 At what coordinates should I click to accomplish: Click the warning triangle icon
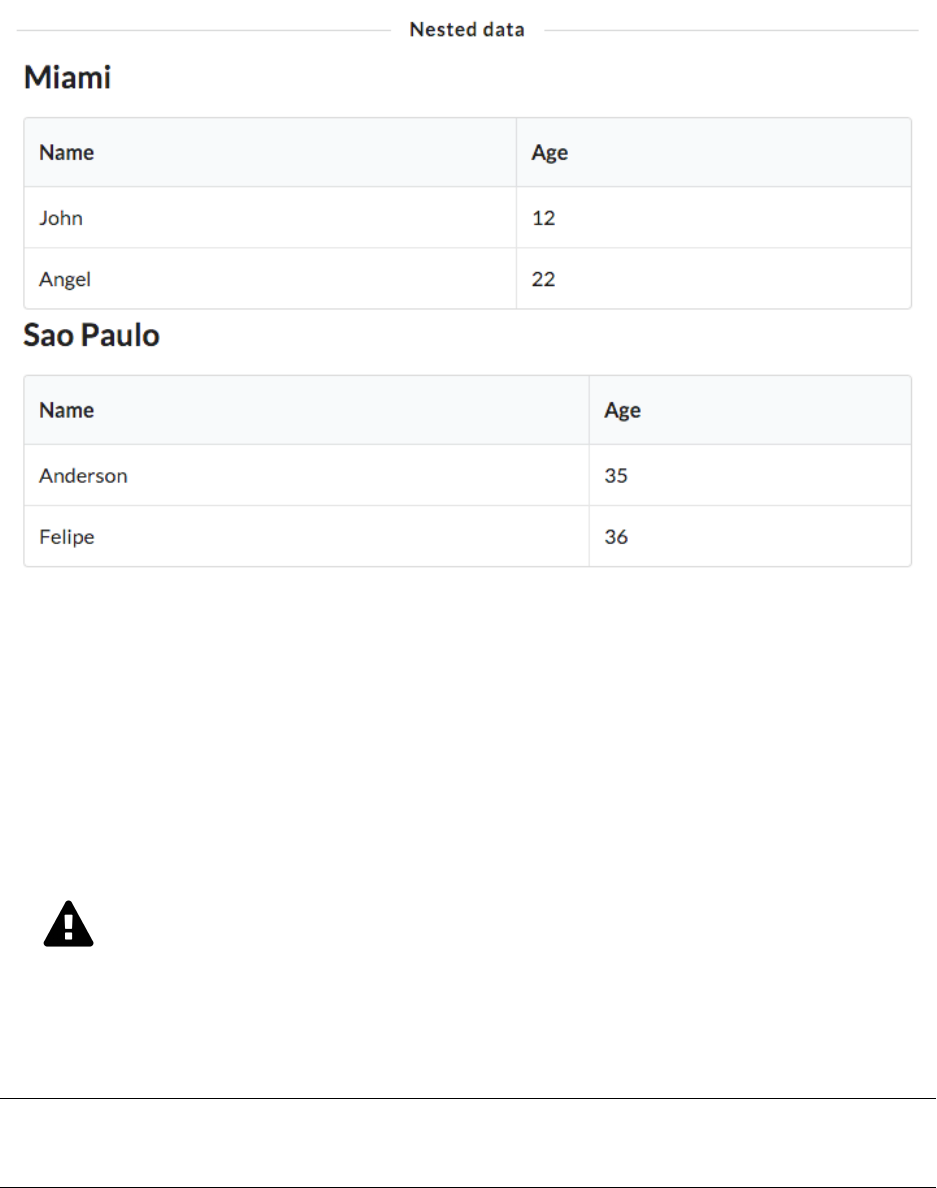point(68,925)
